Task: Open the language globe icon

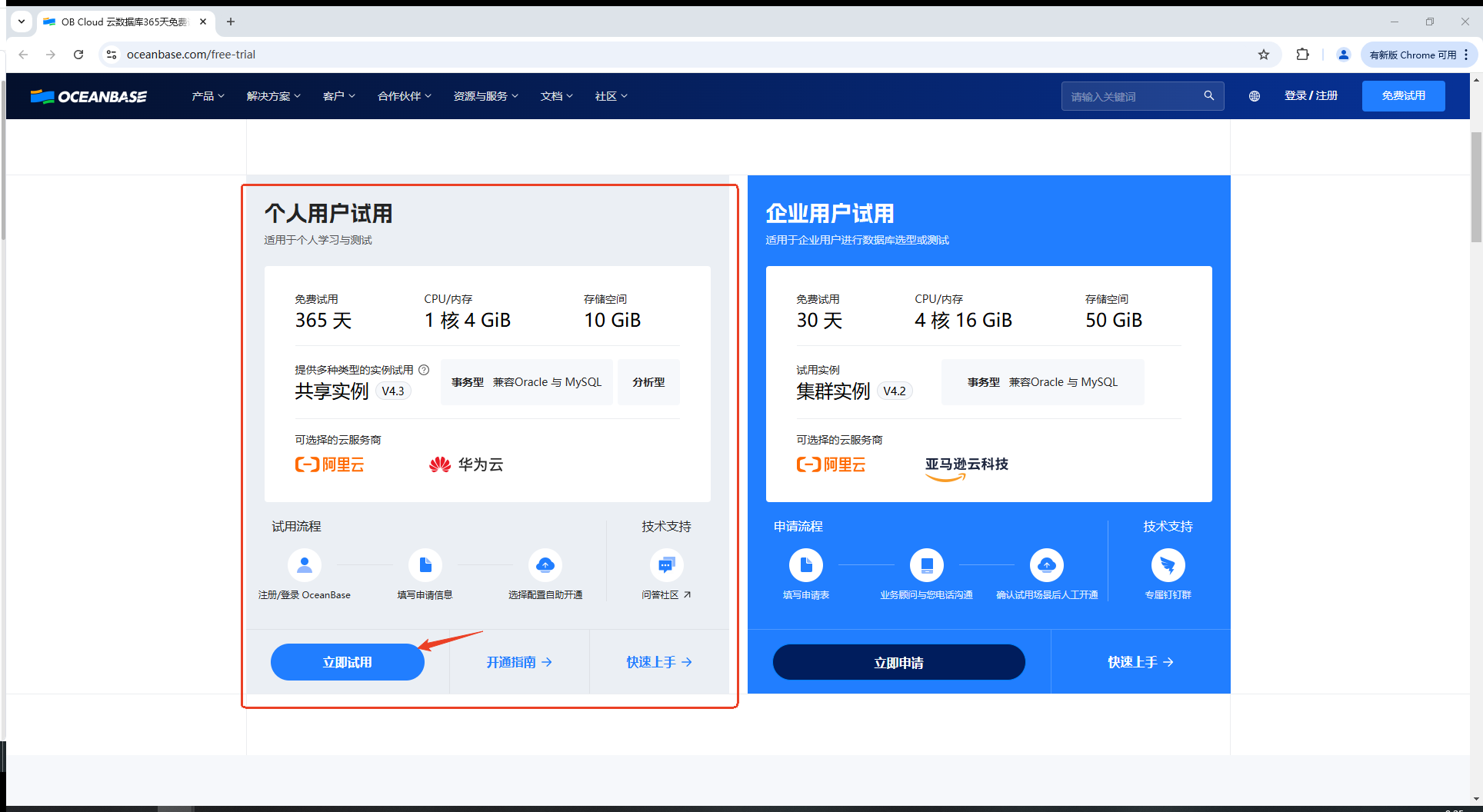Action: pyautogui.click(x=1255, y=96)
